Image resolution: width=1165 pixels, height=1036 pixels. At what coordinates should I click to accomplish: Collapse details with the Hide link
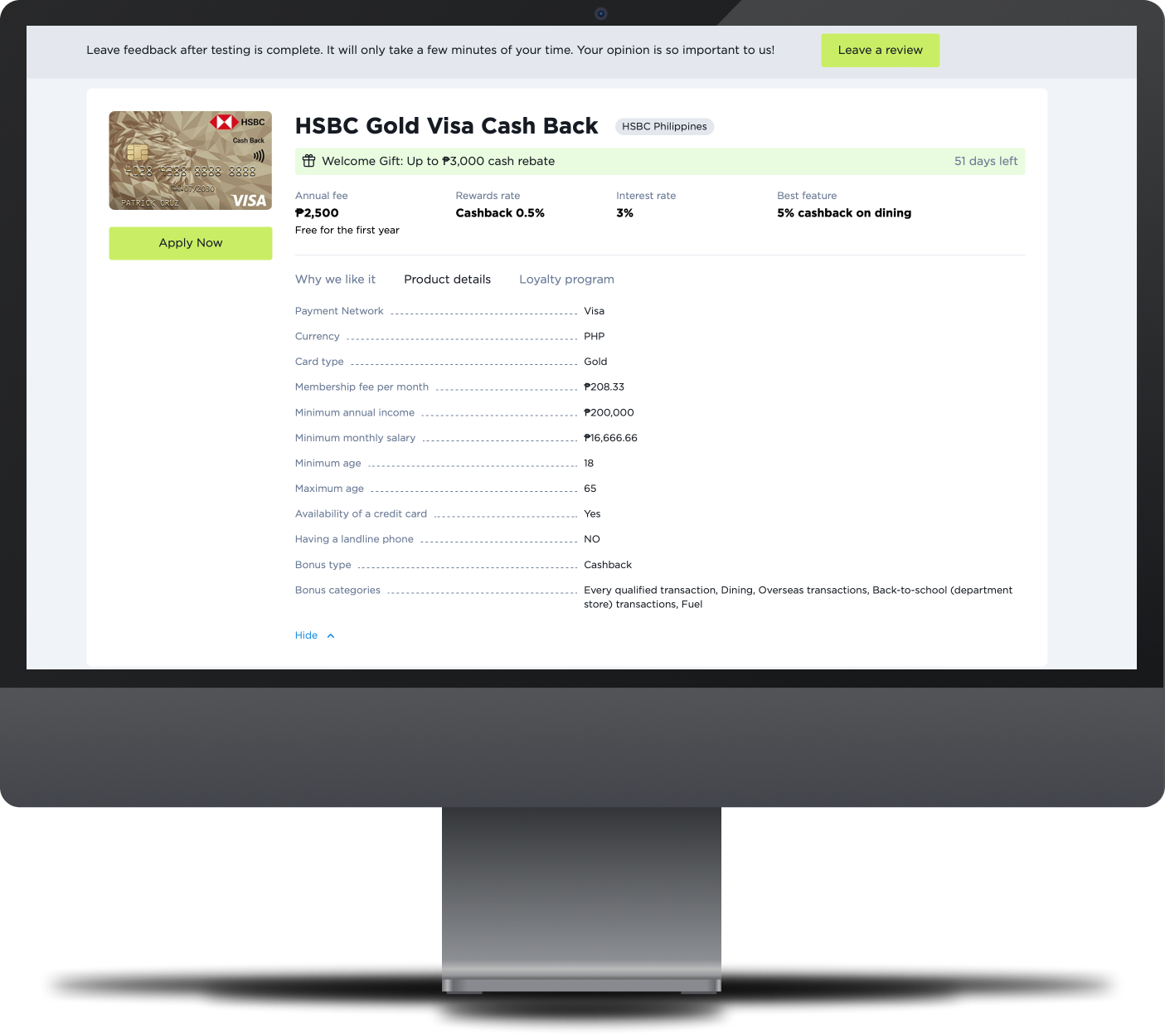(306, 635)
